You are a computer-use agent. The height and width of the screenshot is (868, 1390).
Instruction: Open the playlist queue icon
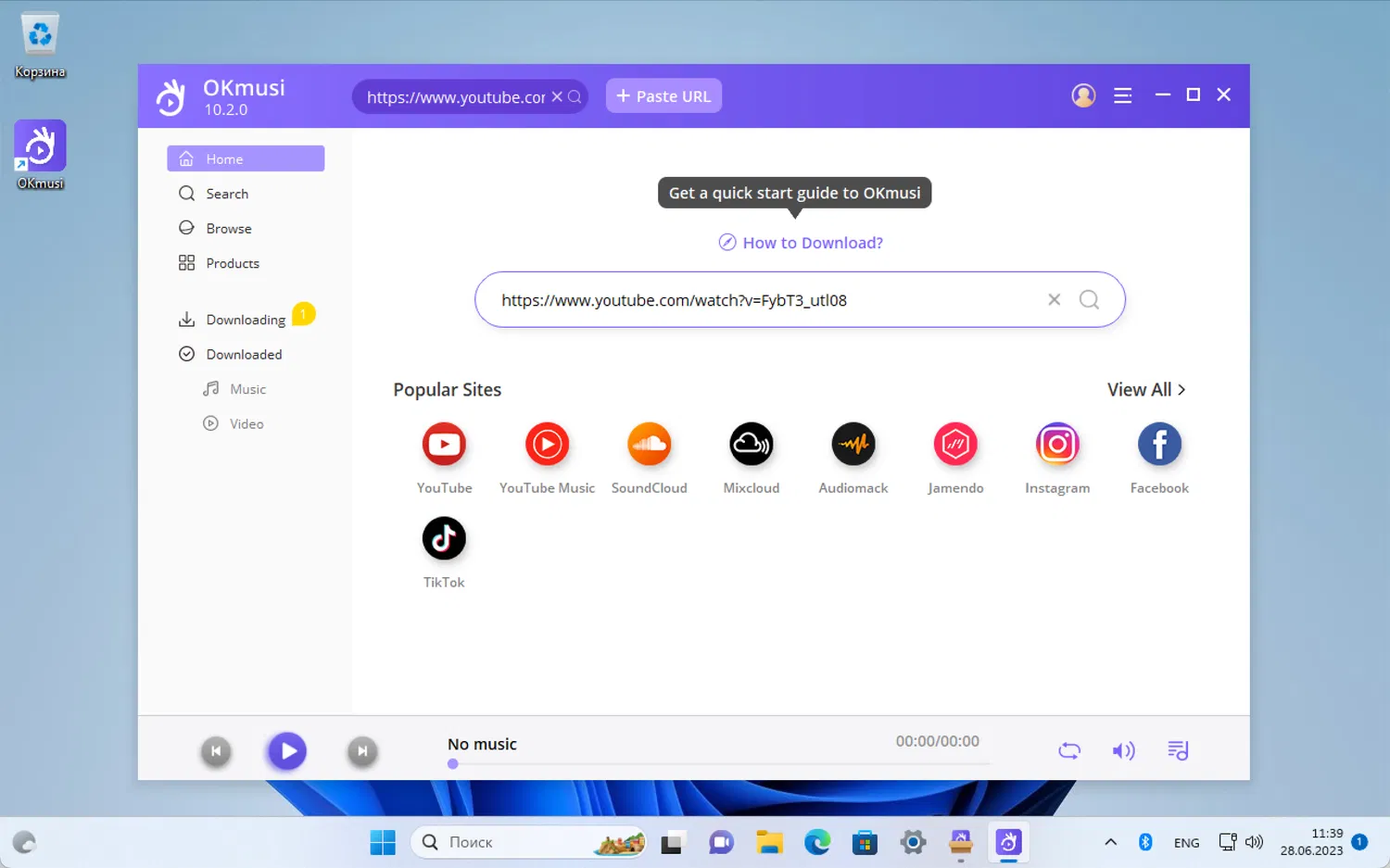coord(1178,750)
